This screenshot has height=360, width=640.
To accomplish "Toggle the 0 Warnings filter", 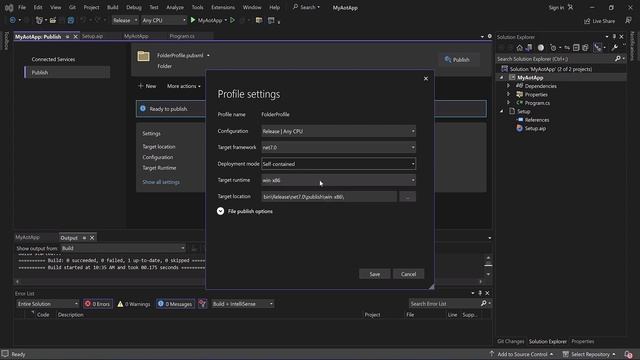I will pyautogui.click(x=134, y=304).
